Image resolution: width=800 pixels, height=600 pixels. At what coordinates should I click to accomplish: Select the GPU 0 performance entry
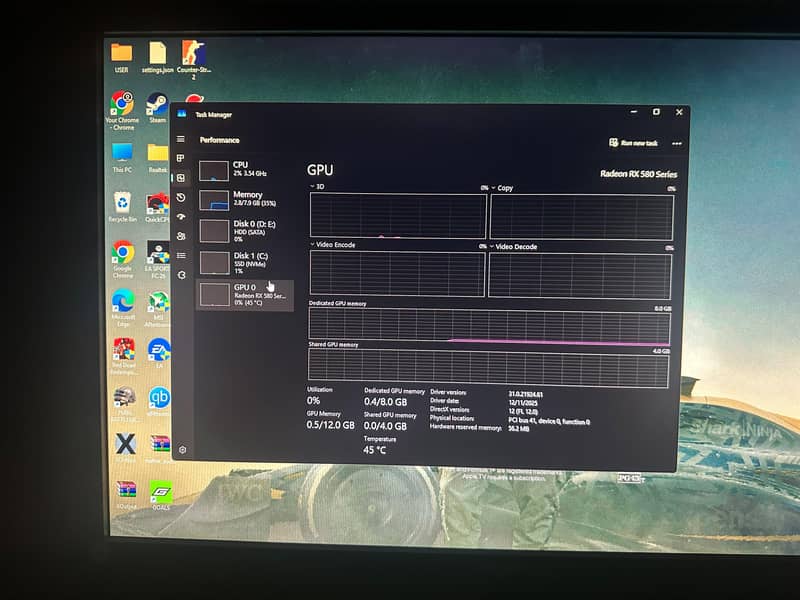pyautogui.click(x=245, y=295)
